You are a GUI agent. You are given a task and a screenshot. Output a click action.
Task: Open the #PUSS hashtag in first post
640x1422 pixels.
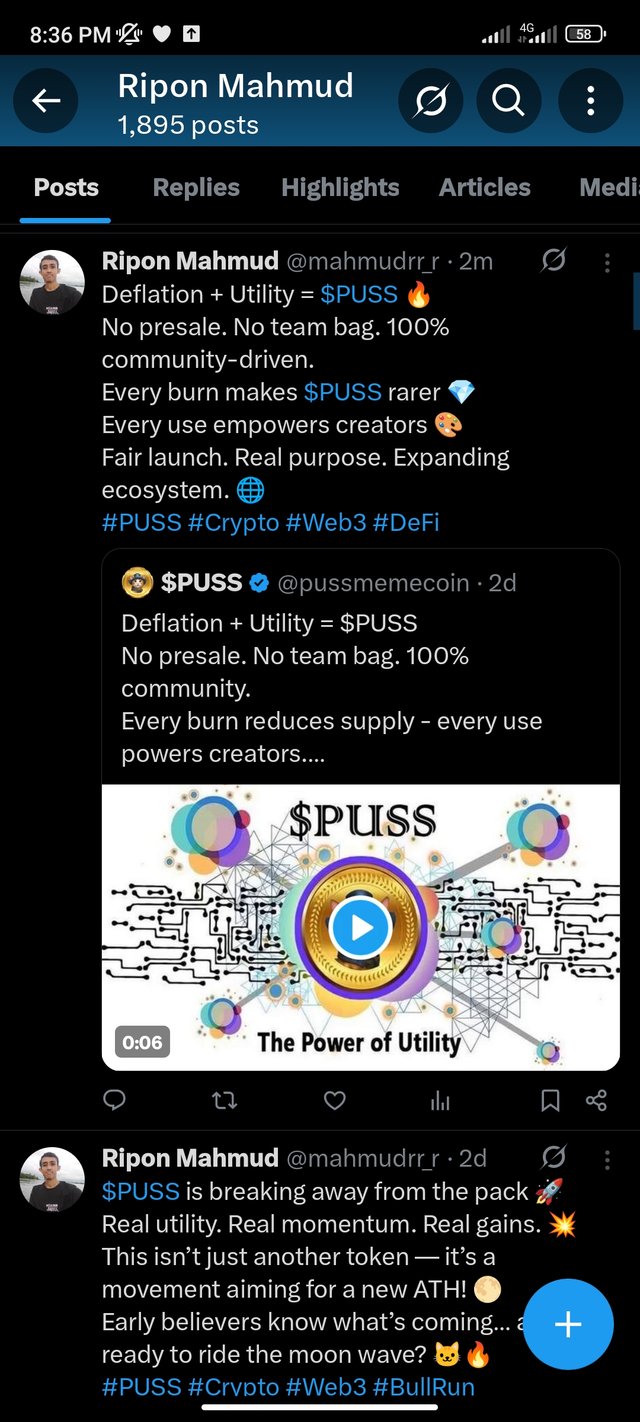click(140, 523)
